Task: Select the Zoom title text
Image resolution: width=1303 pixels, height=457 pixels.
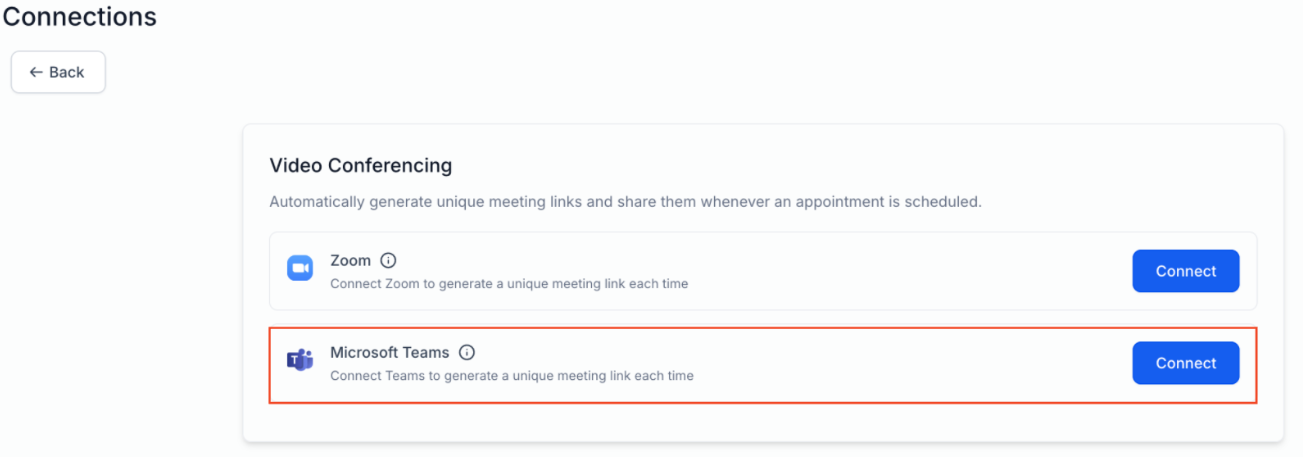Action: pyautogui.click(x=350, y=260)
